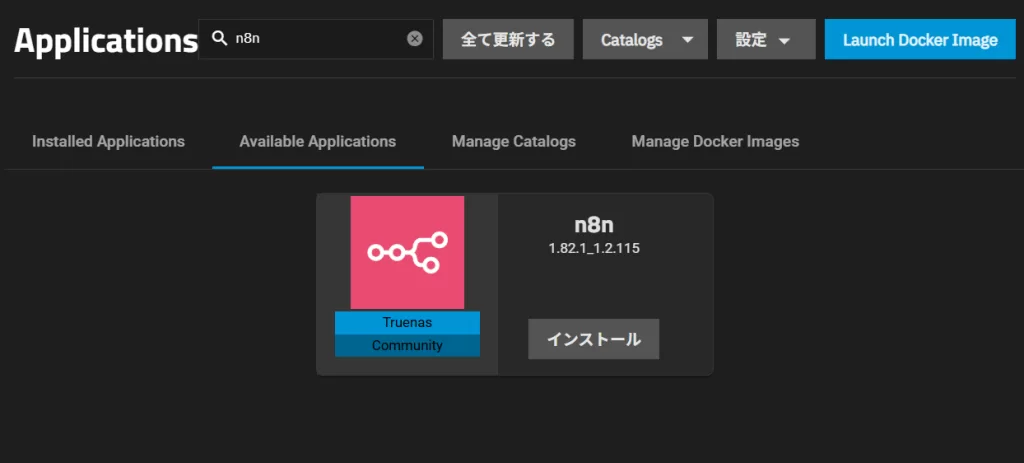The height and width of the screenshot is (463, 1024).
Task: Open the Catalogs dropdown
Action: coord(645,39)
